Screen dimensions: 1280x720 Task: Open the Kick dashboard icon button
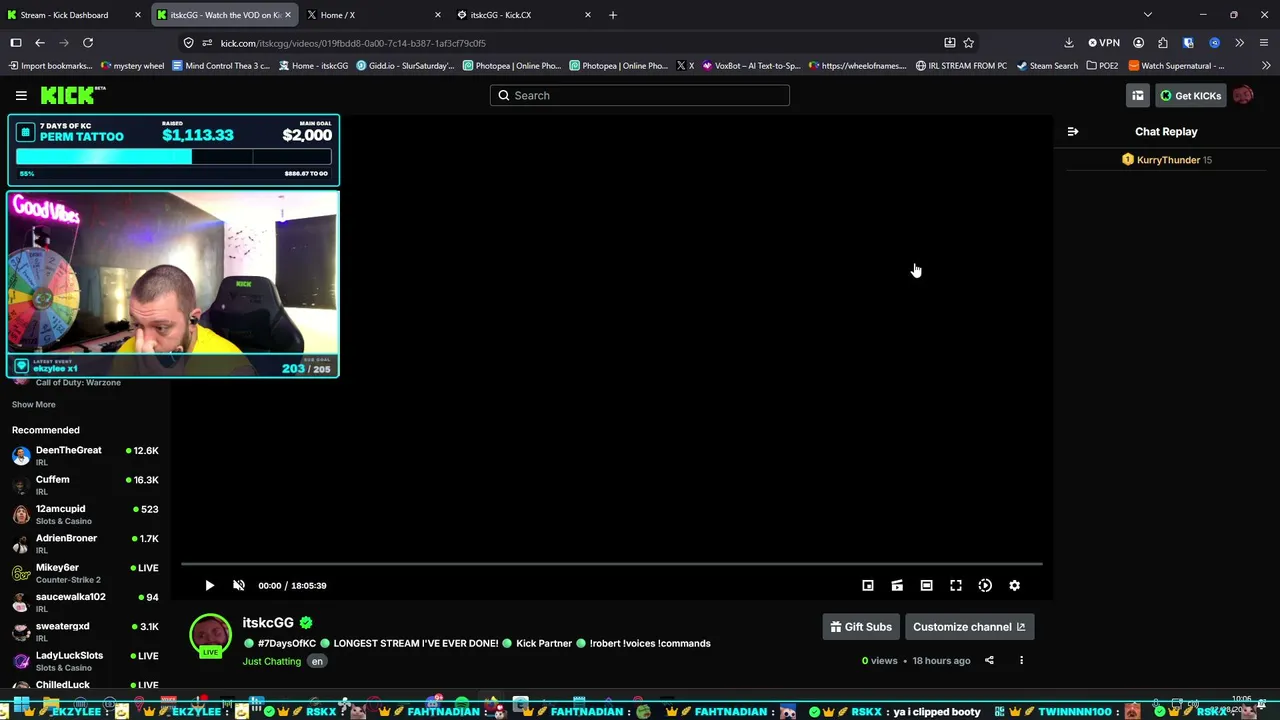click(1138, 95)
